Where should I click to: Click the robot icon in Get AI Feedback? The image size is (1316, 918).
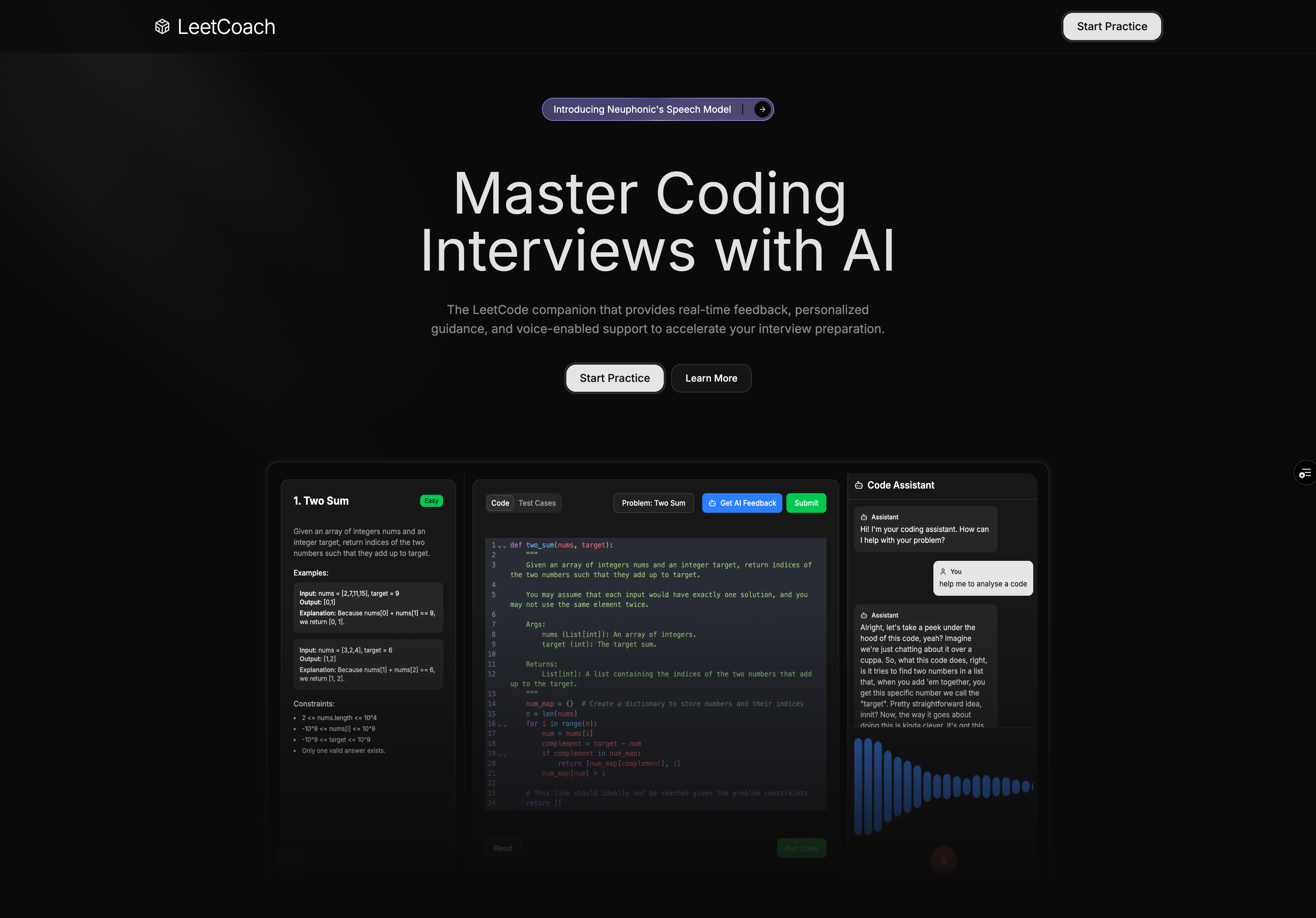(x=712, y=503)
